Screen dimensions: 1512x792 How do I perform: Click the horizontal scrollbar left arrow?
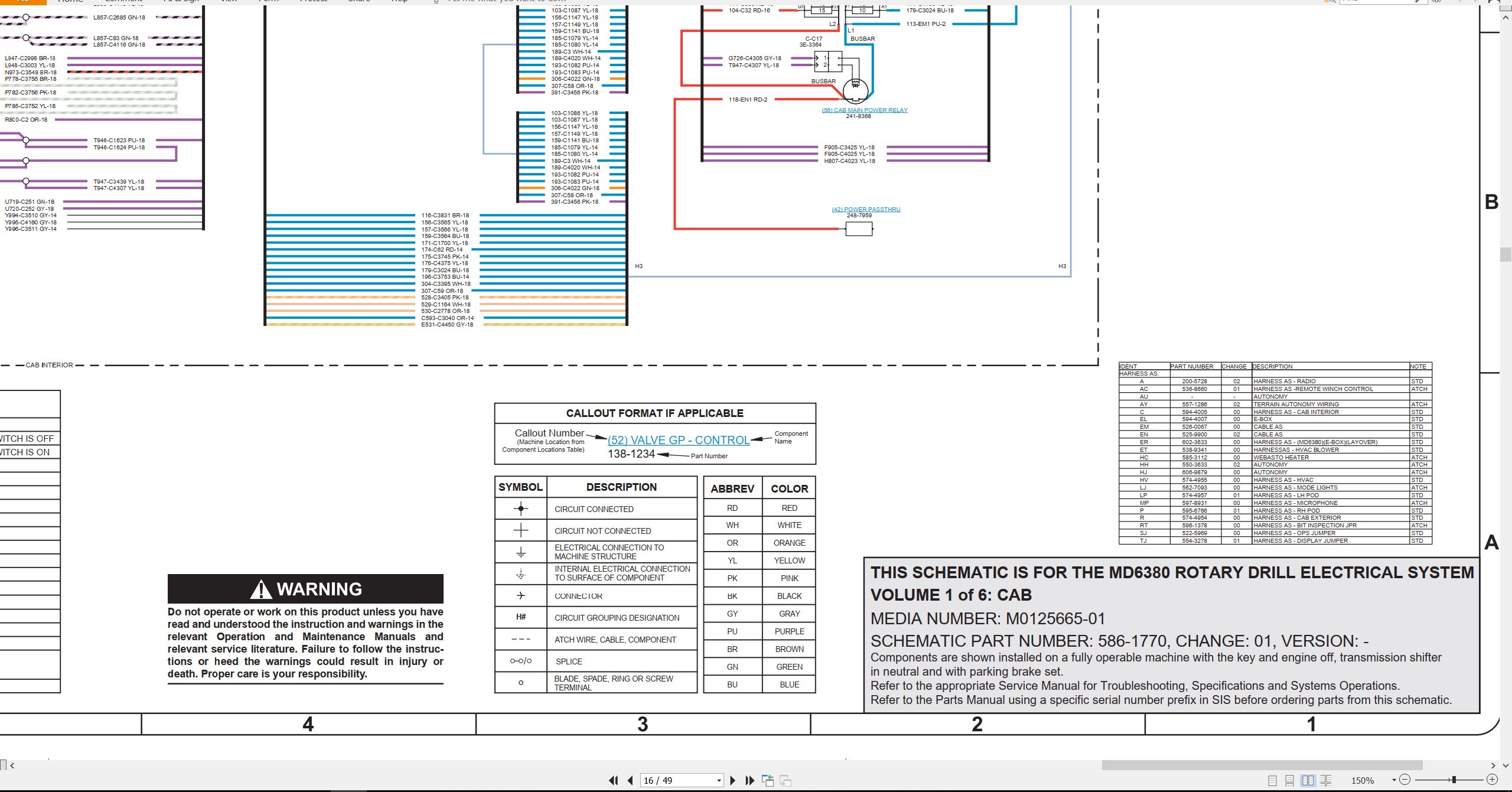point(12,765)
